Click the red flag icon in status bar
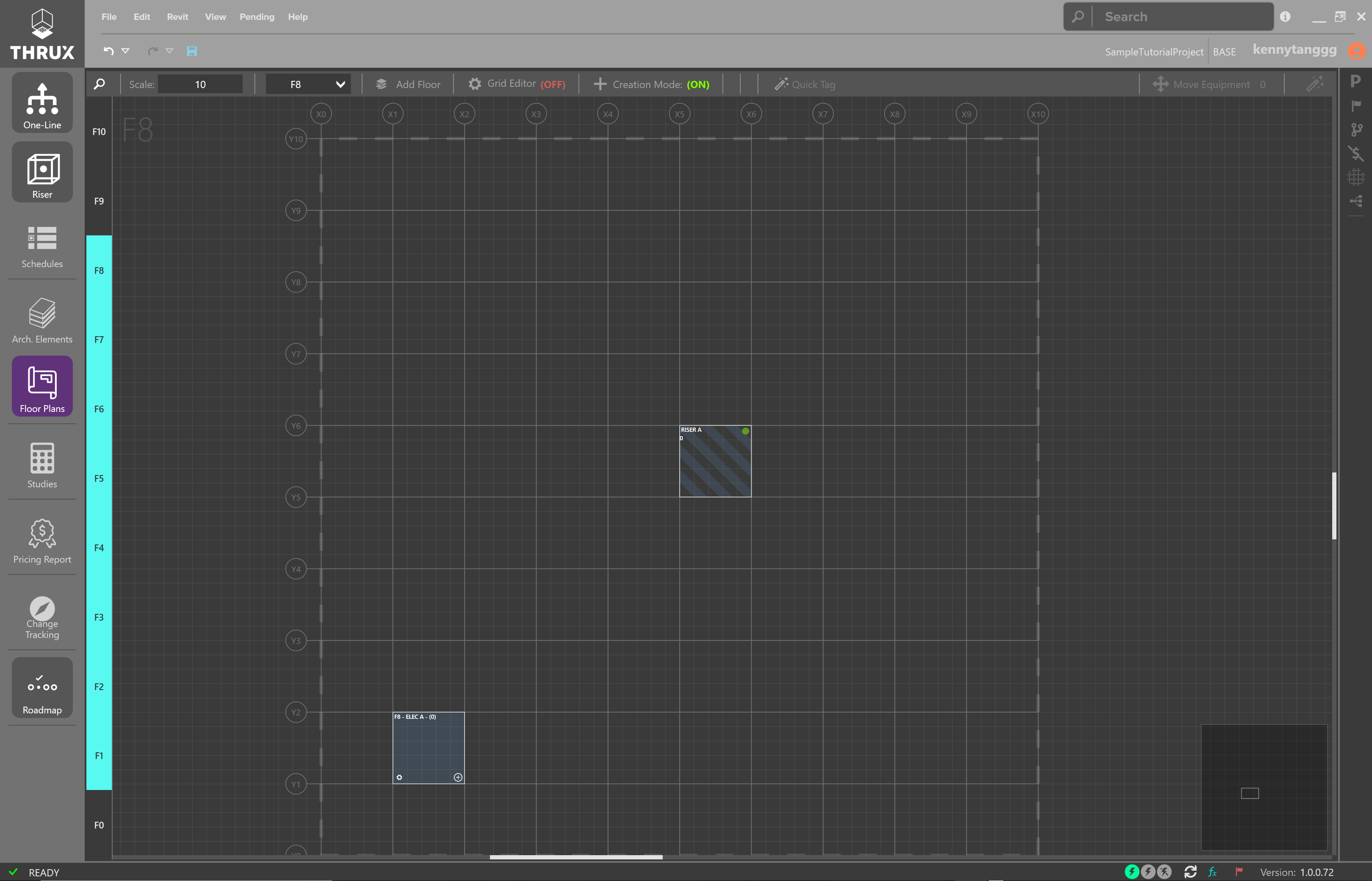Screen dimensions: 1372x881 pos(1239,872)
